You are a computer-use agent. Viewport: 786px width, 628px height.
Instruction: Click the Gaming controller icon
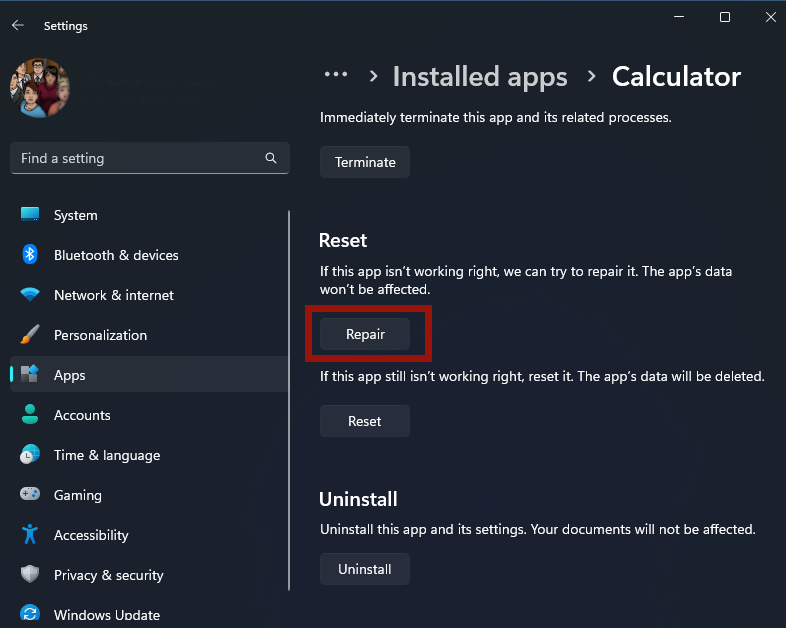point(30,494)
